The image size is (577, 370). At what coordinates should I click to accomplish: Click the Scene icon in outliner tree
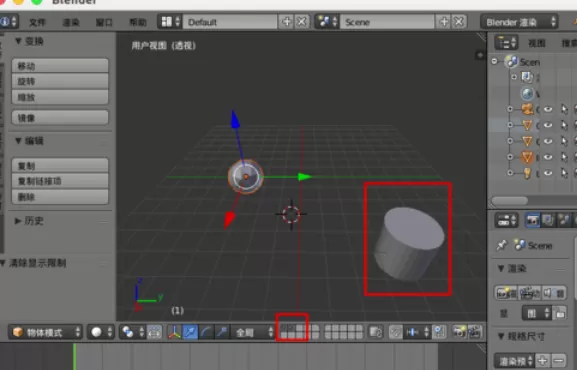tap(511, 61)
